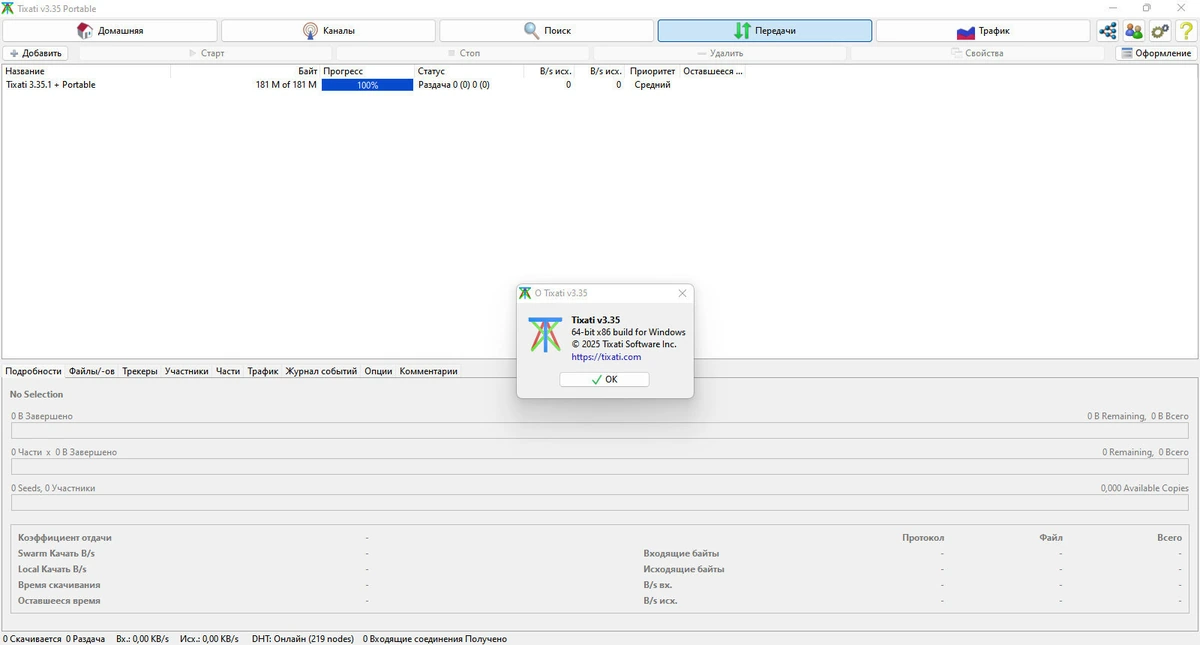1200x645 pixels.
Task: Sort by the Статус column header
Action: point(469,71)
